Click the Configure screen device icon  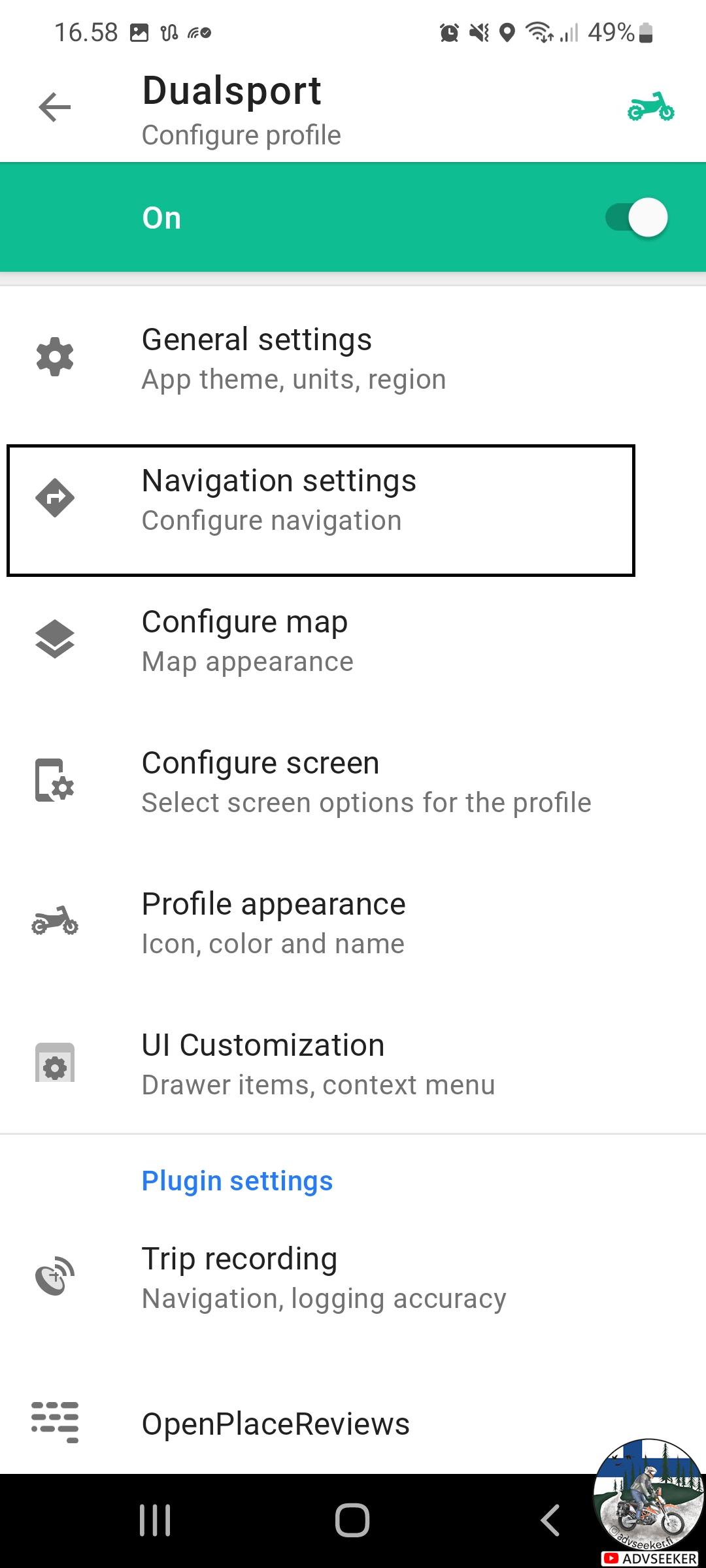click(55, 780)
